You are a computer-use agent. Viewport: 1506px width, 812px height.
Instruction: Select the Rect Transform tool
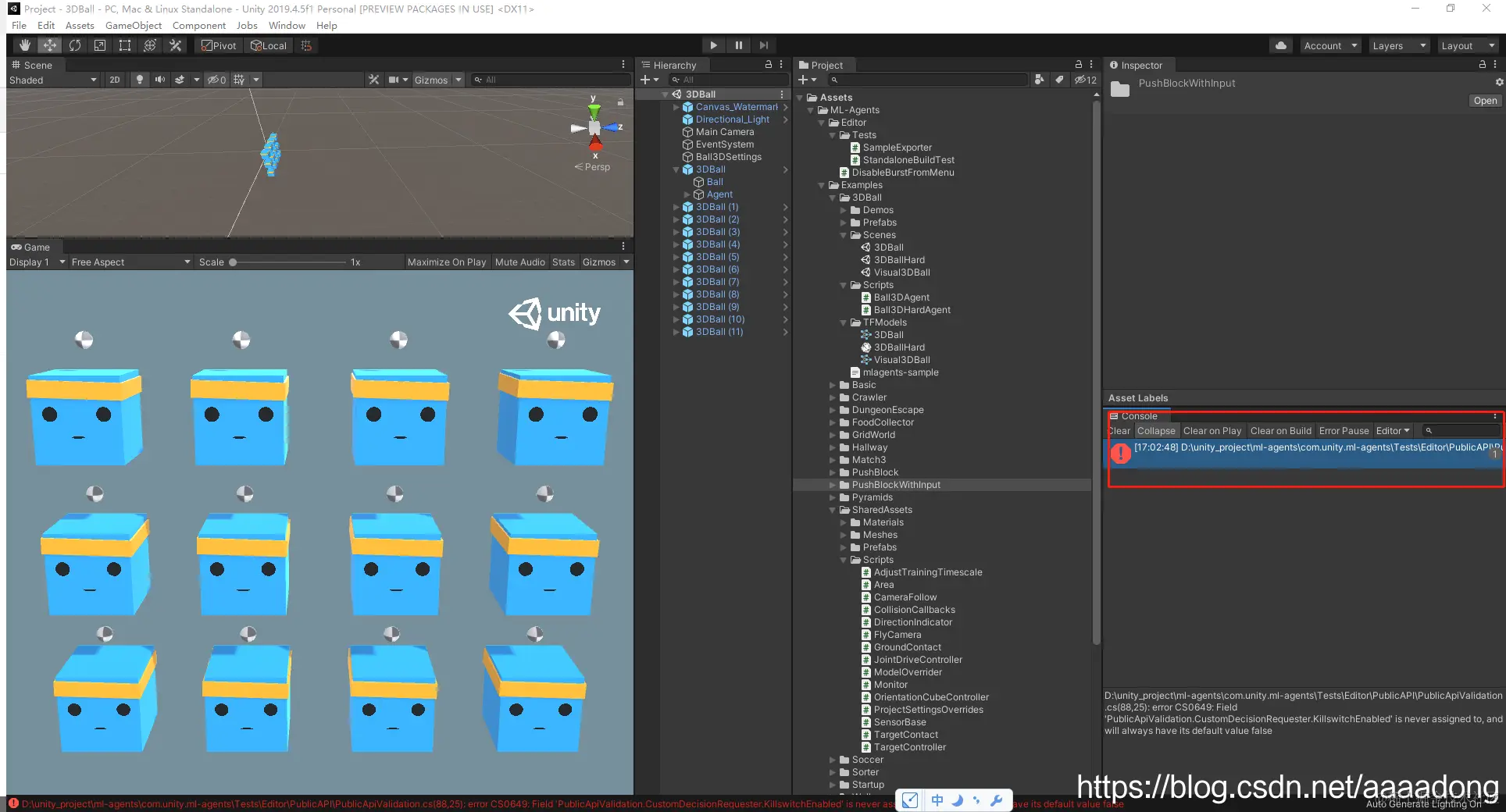point(125,45)
